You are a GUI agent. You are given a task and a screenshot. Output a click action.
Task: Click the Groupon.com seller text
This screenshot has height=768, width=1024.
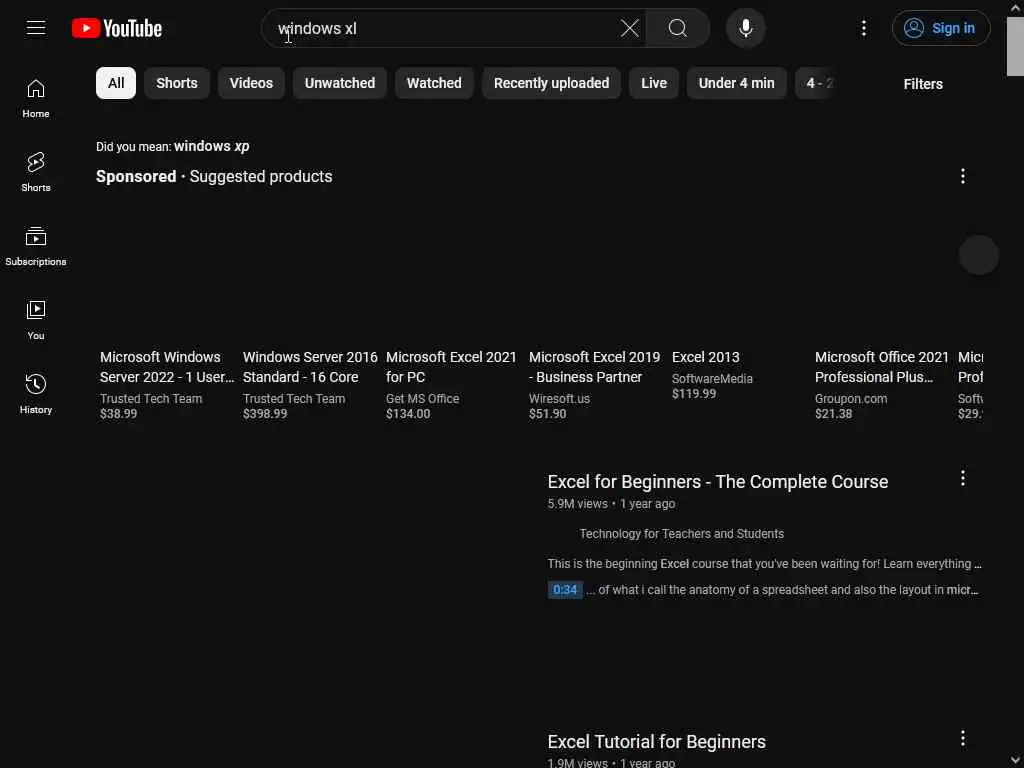(x=850, y=398)
